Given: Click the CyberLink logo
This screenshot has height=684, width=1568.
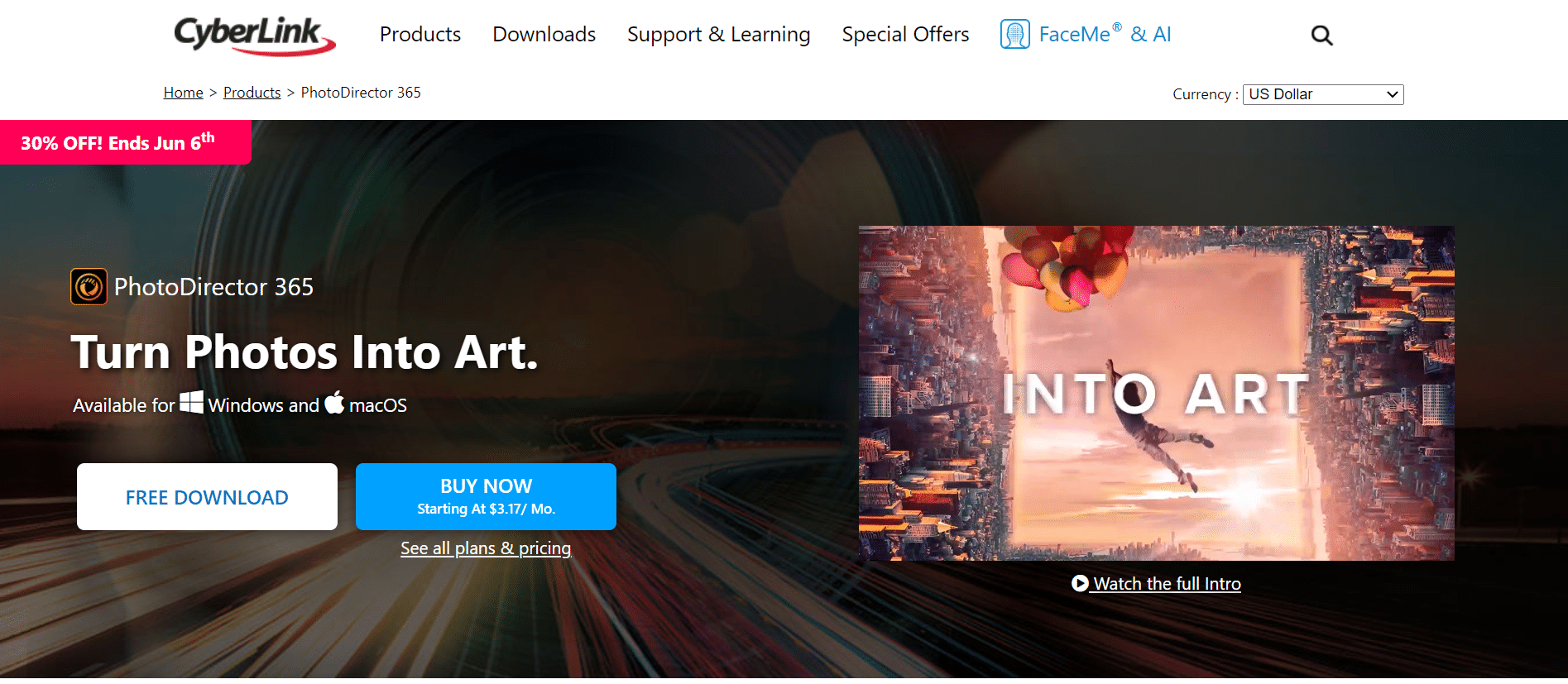Looking at the screenshot, I should click(x=254, y=36).
